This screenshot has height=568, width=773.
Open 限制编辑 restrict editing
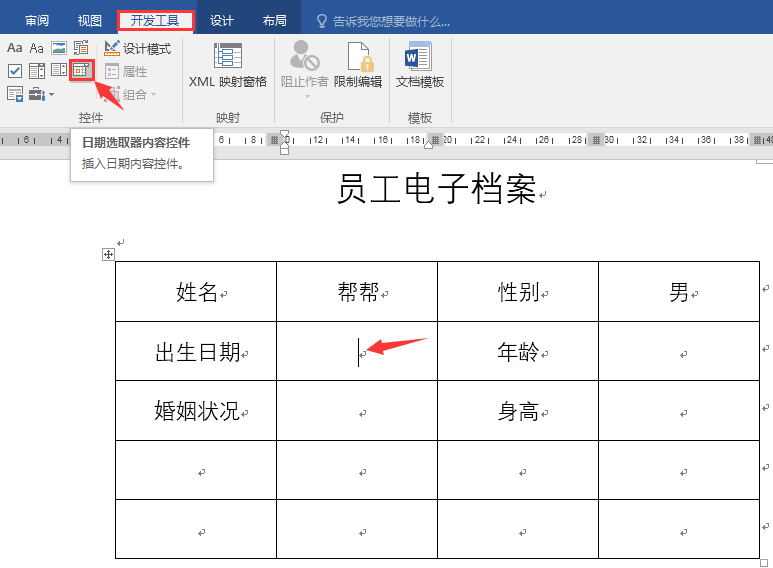(x=358, y=66)
